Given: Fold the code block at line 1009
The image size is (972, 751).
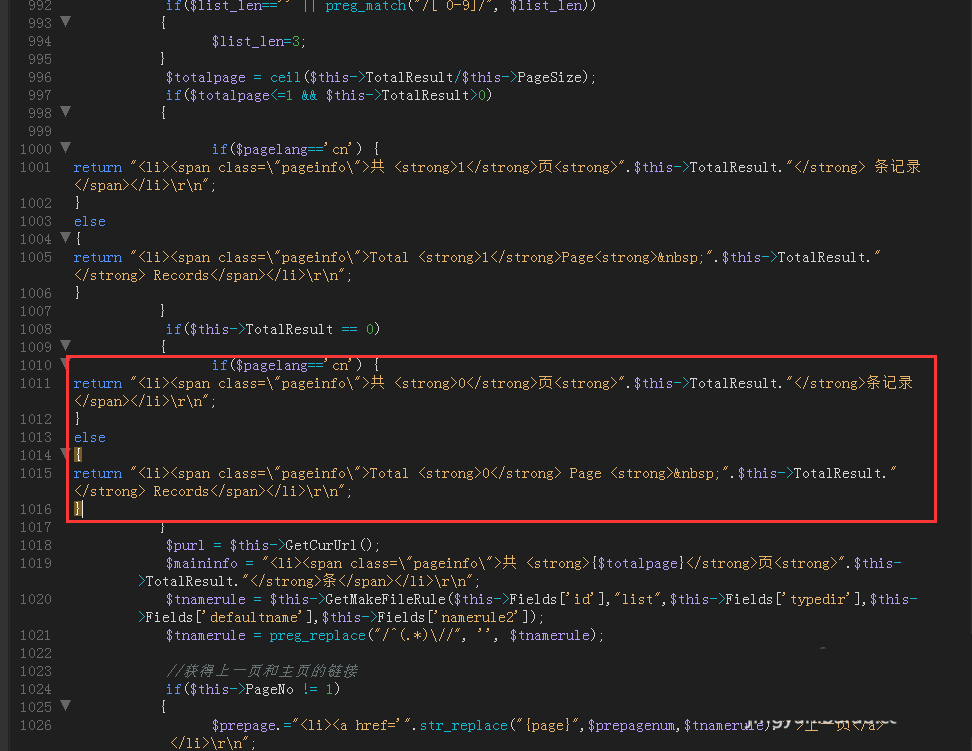Looking at the screenshot, I should pos(66,347).
